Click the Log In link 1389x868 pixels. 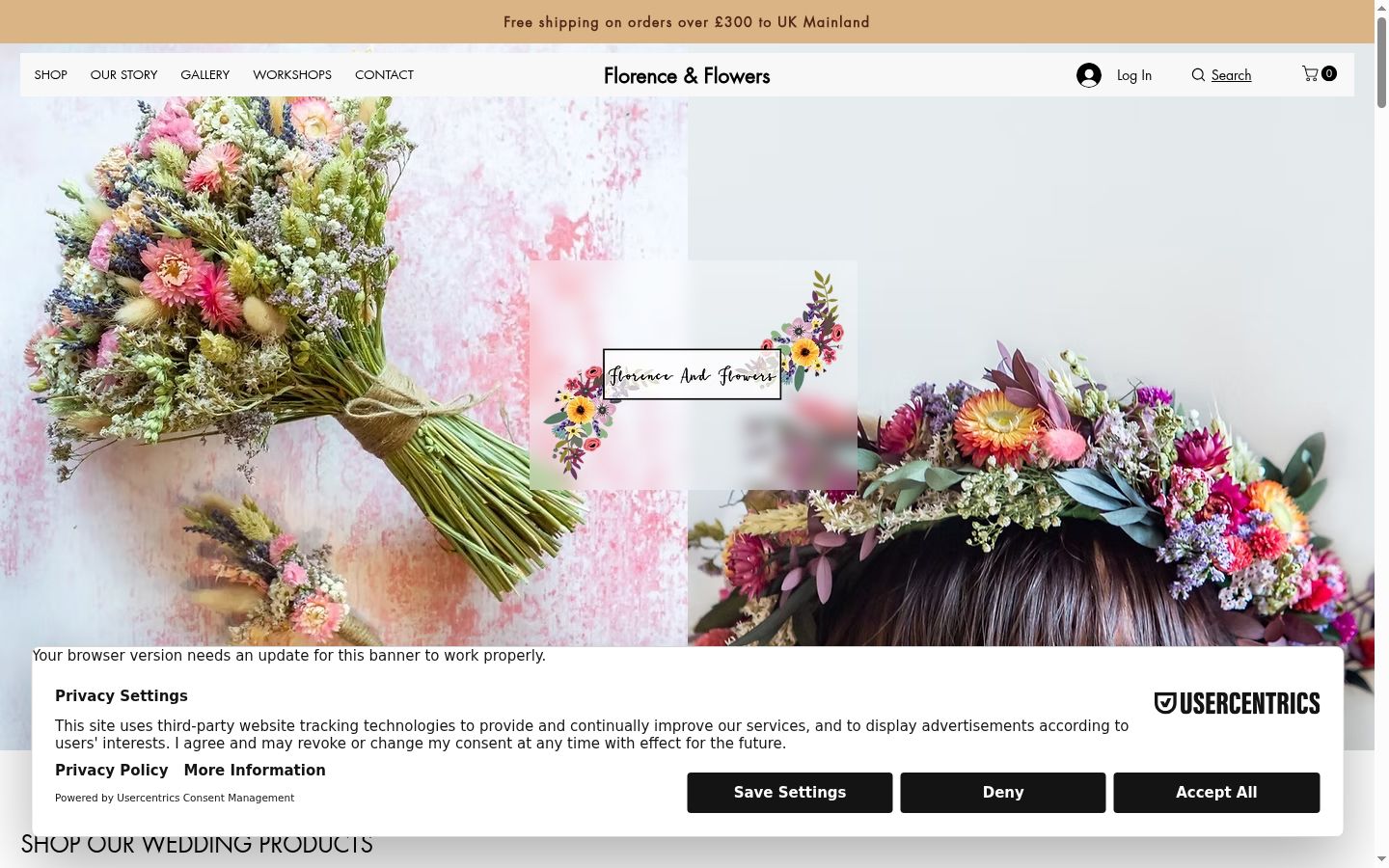click(x=1134, y=75)
